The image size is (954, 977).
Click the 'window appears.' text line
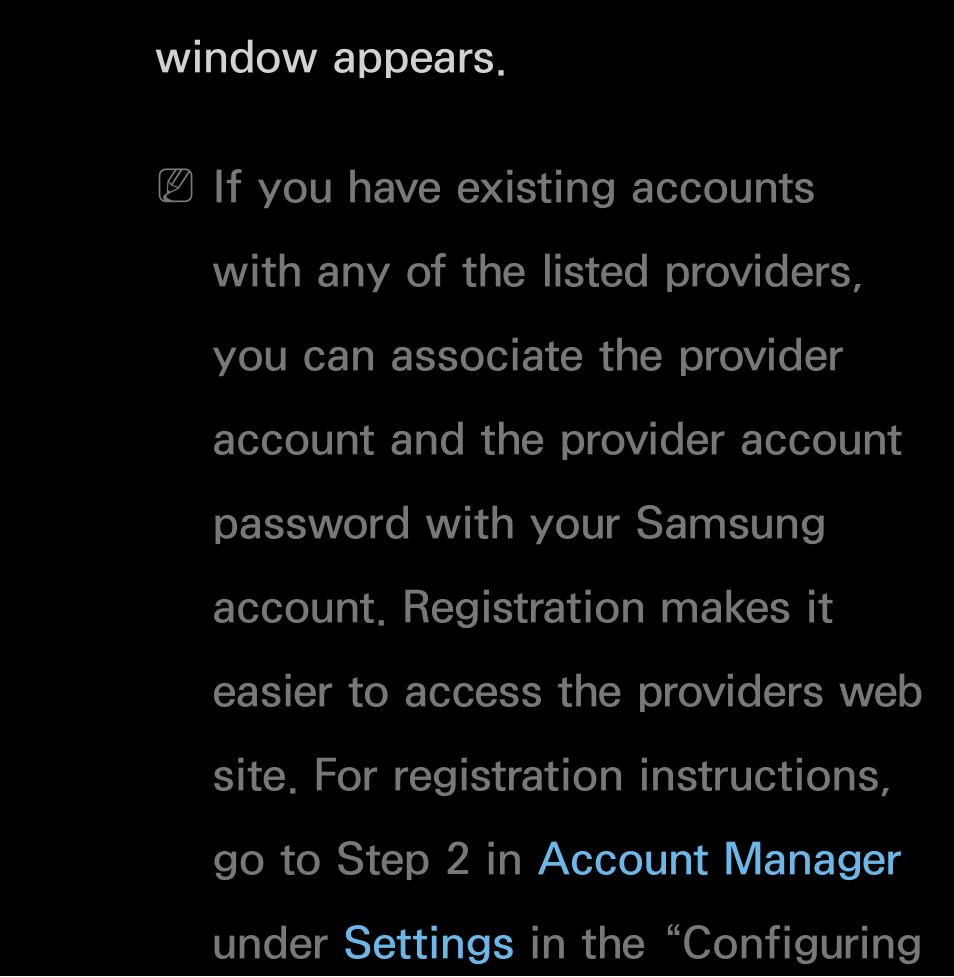click(x=330, y=59)
